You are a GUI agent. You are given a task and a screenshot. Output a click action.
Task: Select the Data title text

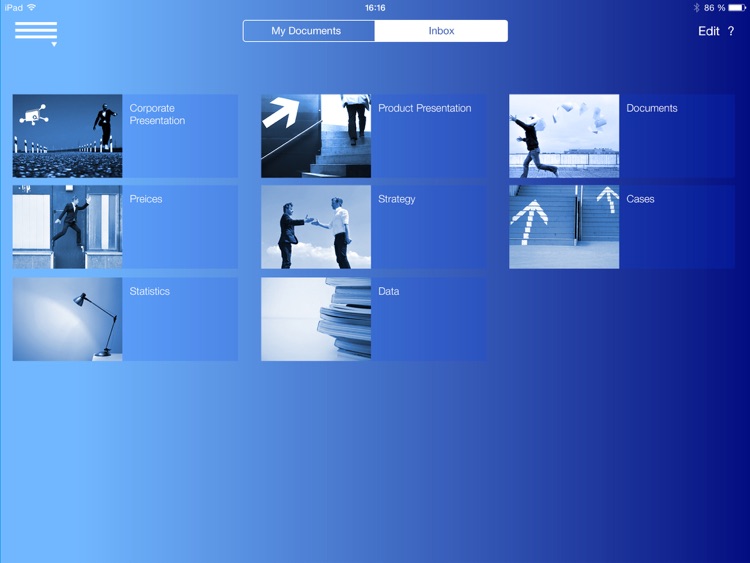[388, 291]
